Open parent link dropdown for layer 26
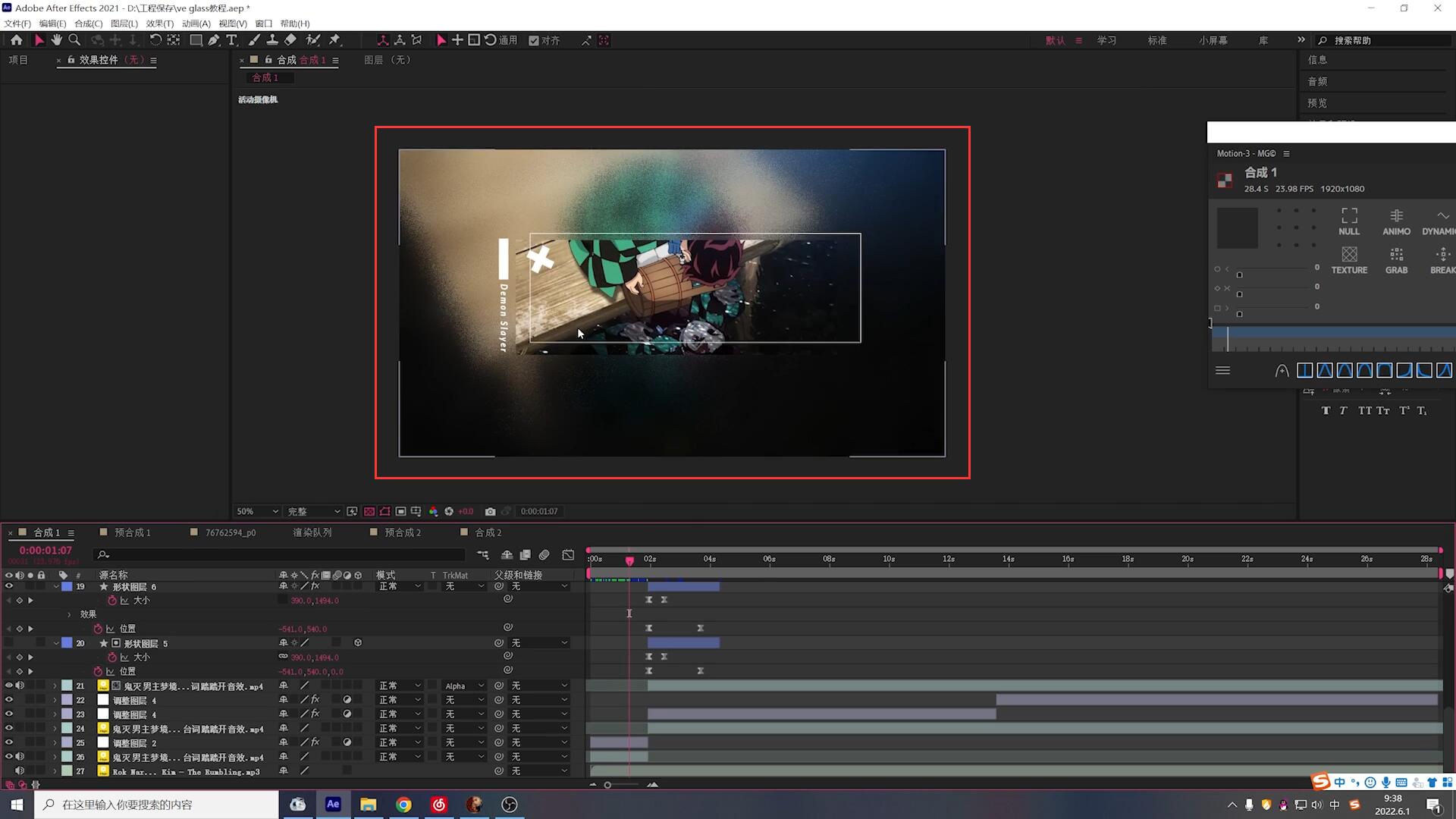The width and height of the screenshot is (1456, 819). [x=539, y=757]
